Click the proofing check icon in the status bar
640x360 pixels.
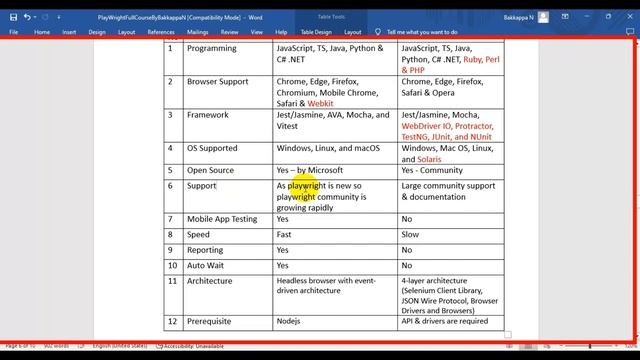click(x=81, y=346)
